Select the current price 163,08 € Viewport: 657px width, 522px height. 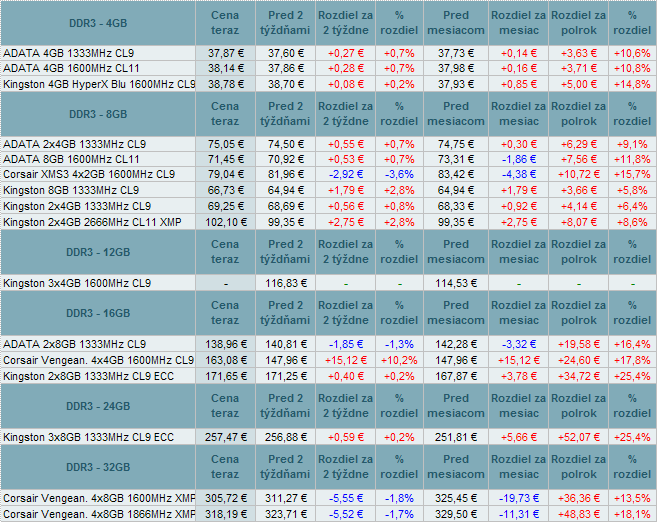tap(226, 360)
